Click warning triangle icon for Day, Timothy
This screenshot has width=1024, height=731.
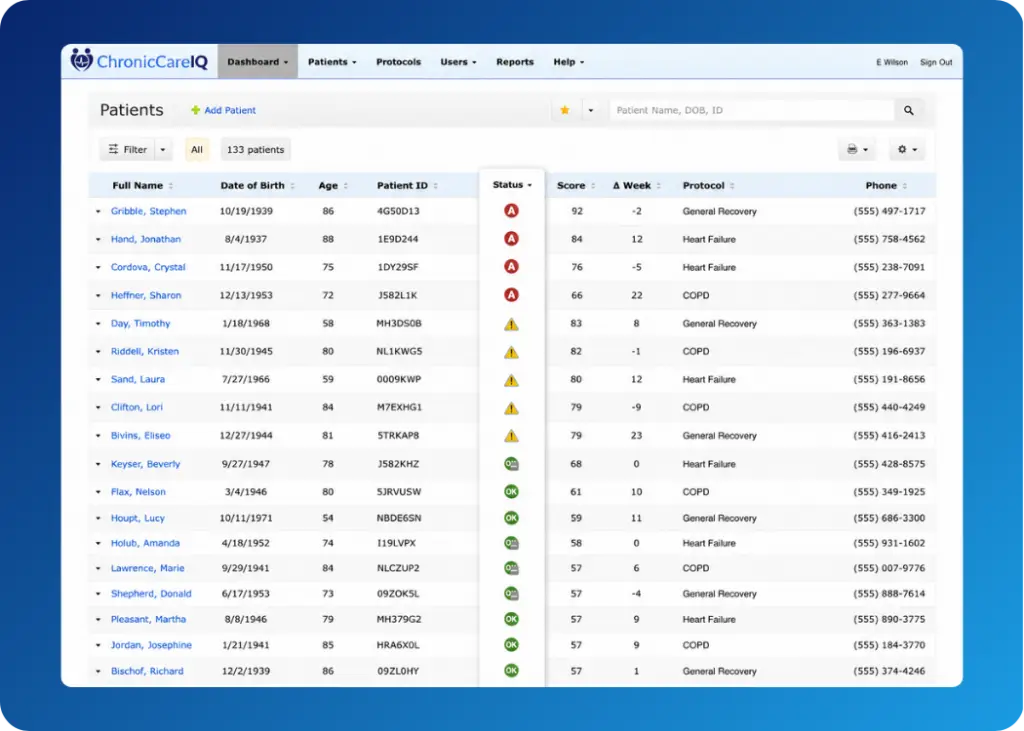point(511,324)
